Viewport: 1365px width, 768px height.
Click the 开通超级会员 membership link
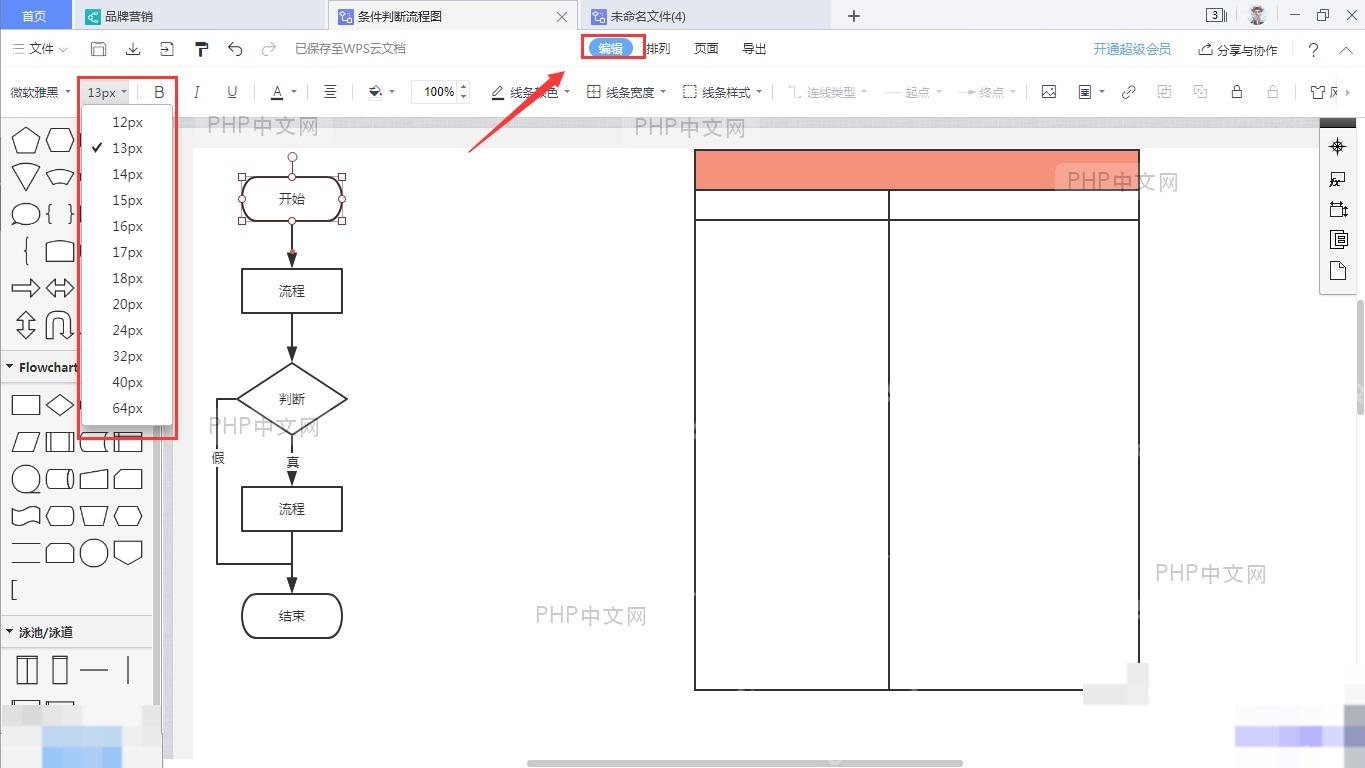(1132, 49)
